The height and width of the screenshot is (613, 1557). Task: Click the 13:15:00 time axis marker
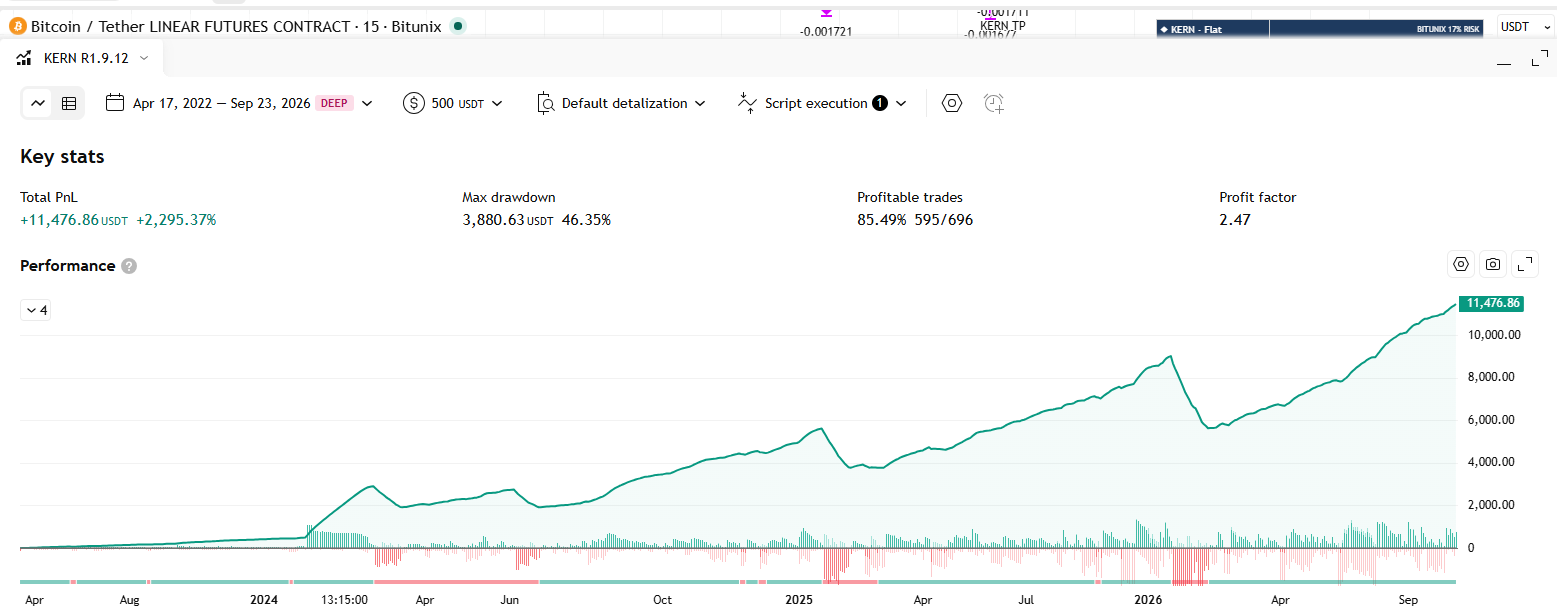tap(346, 600)
